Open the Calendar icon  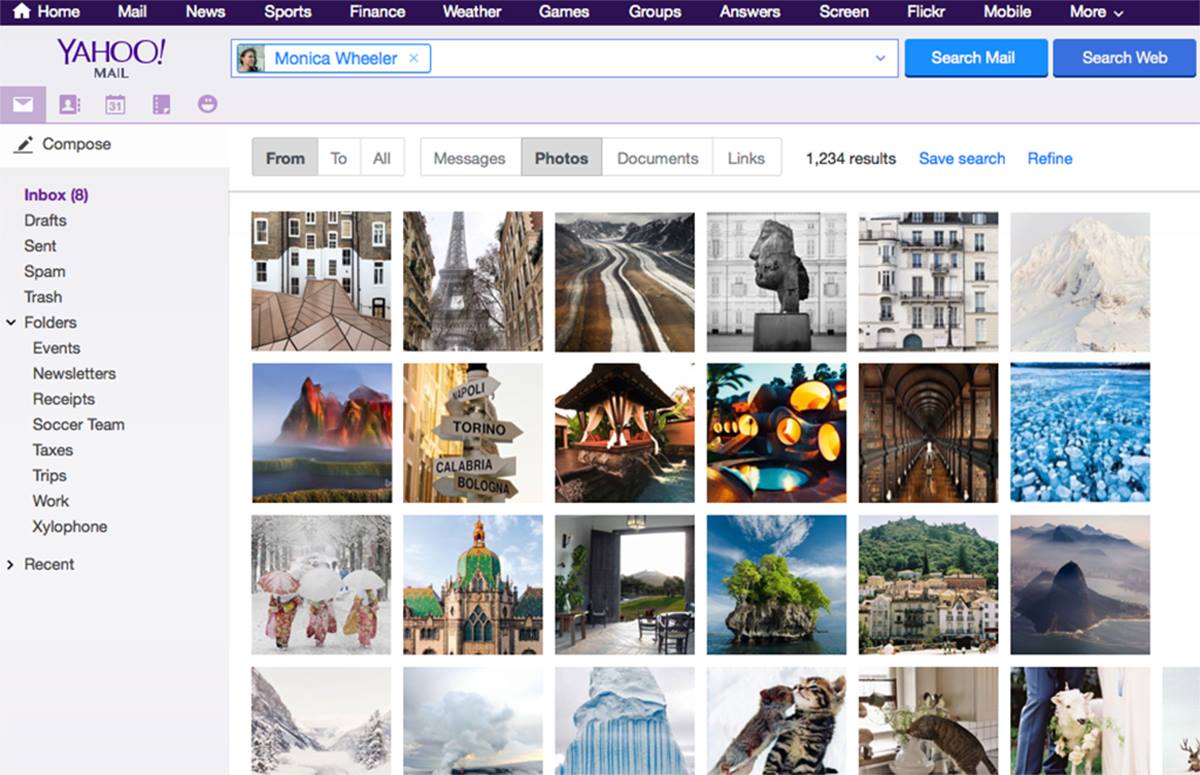[115, 104]
